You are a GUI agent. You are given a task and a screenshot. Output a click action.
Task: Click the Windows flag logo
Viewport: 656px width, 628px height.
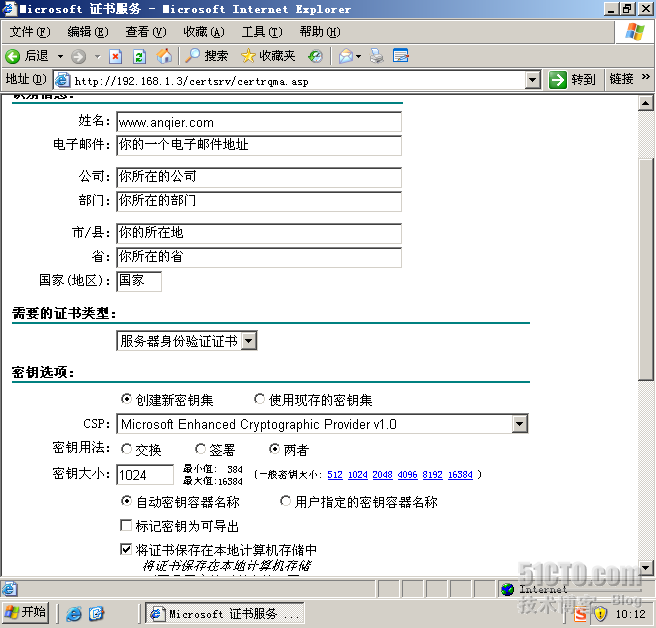pos(635,32)
